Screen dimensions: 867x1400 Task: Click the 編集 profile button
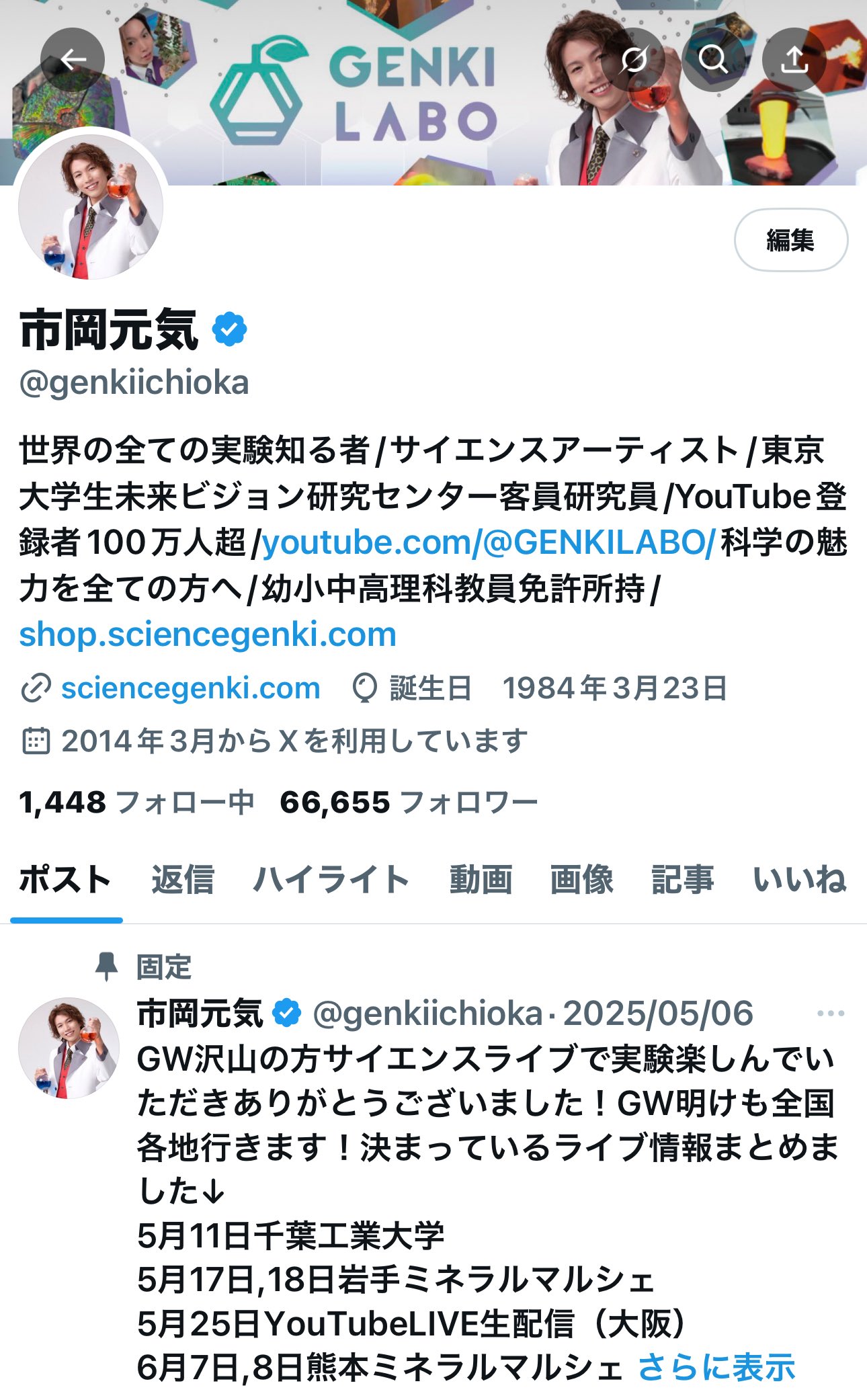point(790,240)
